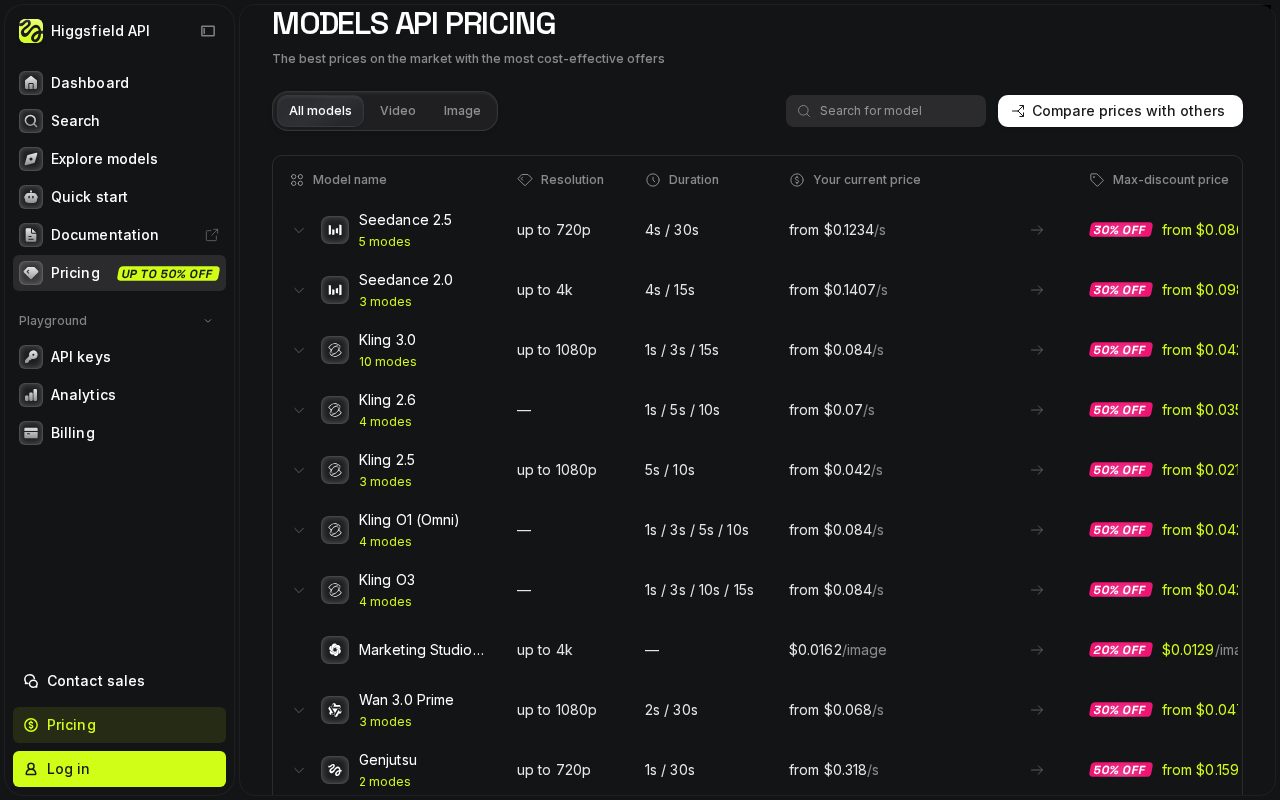Image resolution: width=1280 pixels, height=800 pixels.
Task: Expand the Kling O1 (Omni) row
Action: tap(299, 530)
